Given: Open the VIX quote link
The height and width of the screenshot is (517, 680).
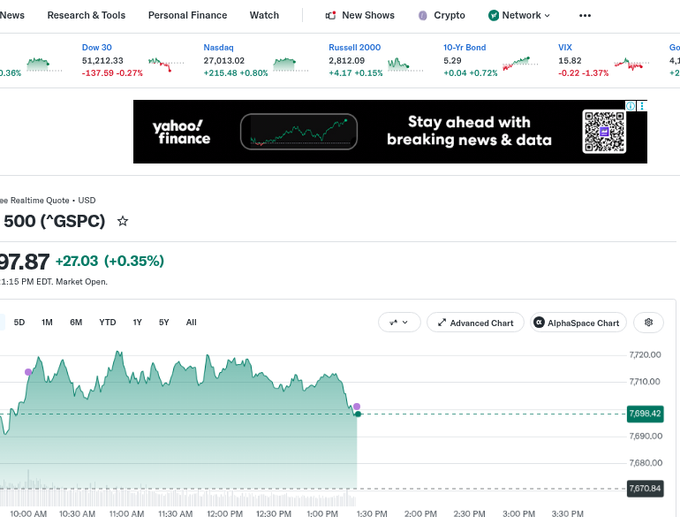Looking at the screenshot, I should tap(565, 47).
